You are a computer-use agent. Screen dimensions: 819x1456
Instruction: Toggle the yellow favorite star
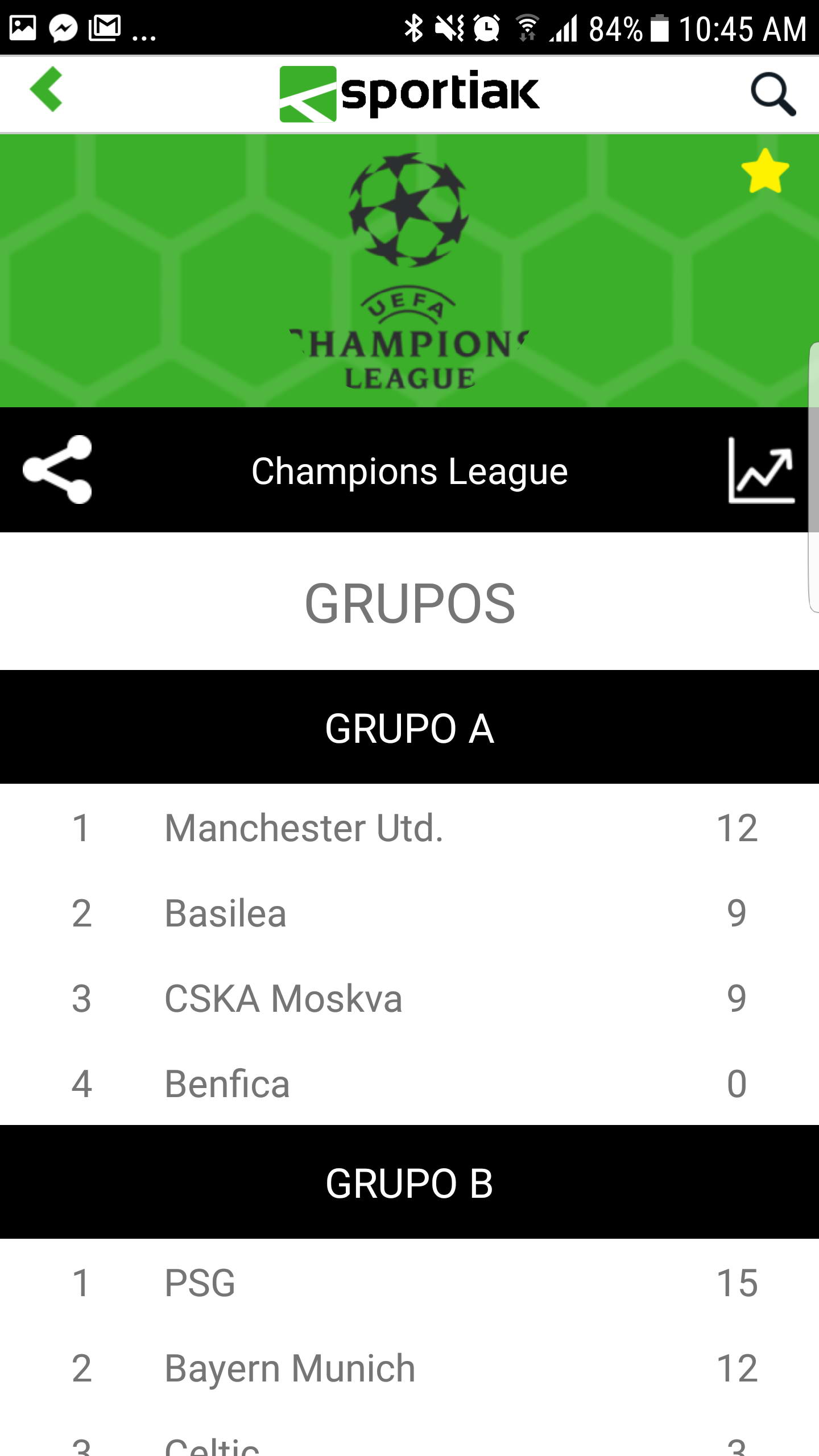[765, 171]
